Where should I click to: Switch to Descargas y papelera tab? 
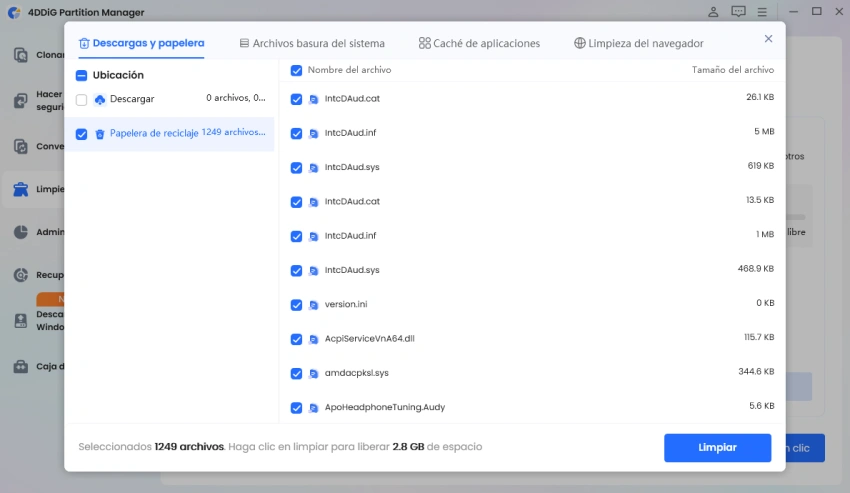coord(141,43)
